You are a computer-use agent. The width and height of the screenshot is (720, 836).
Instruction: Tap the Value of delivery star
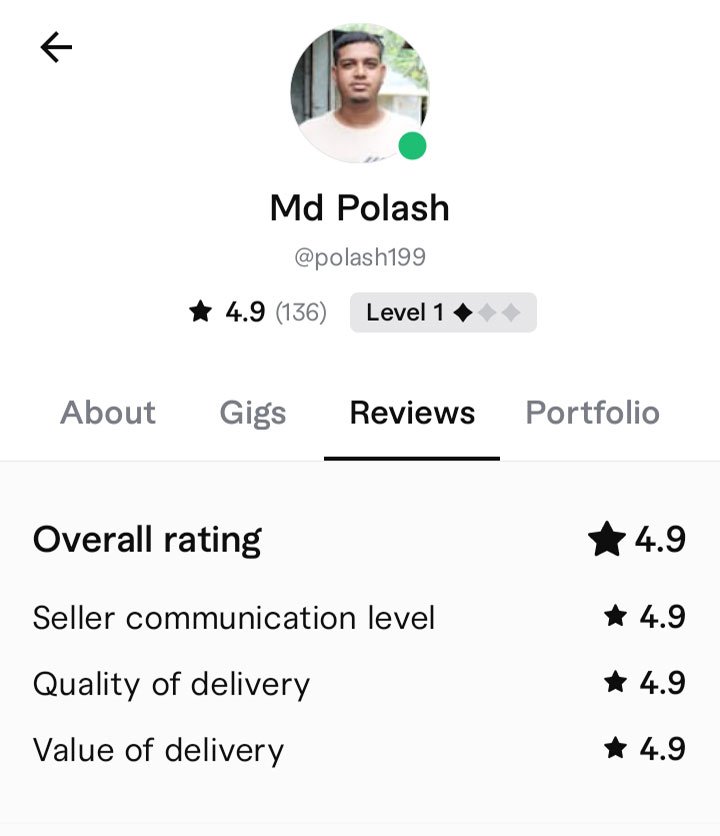tap(615, 749)
